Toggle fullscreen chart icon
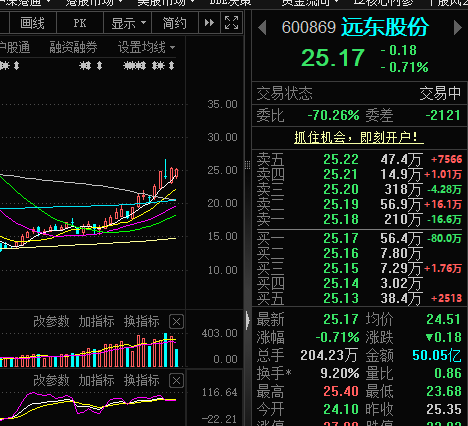 click(231, 23)
